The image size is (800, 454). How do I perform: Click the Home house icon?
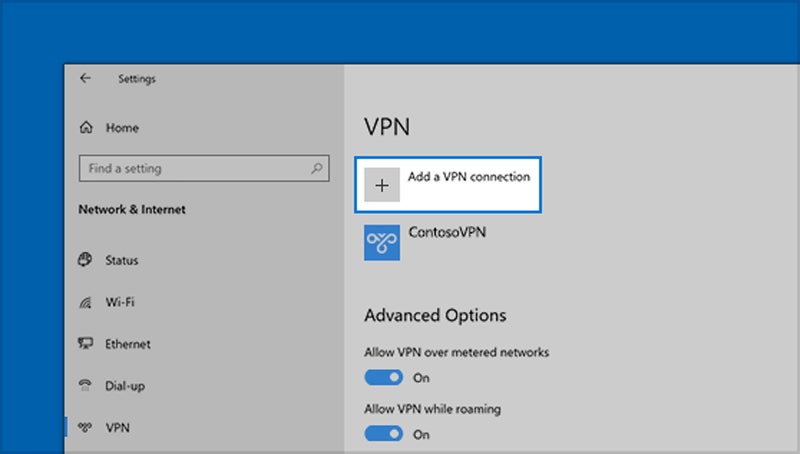point(86,129)
